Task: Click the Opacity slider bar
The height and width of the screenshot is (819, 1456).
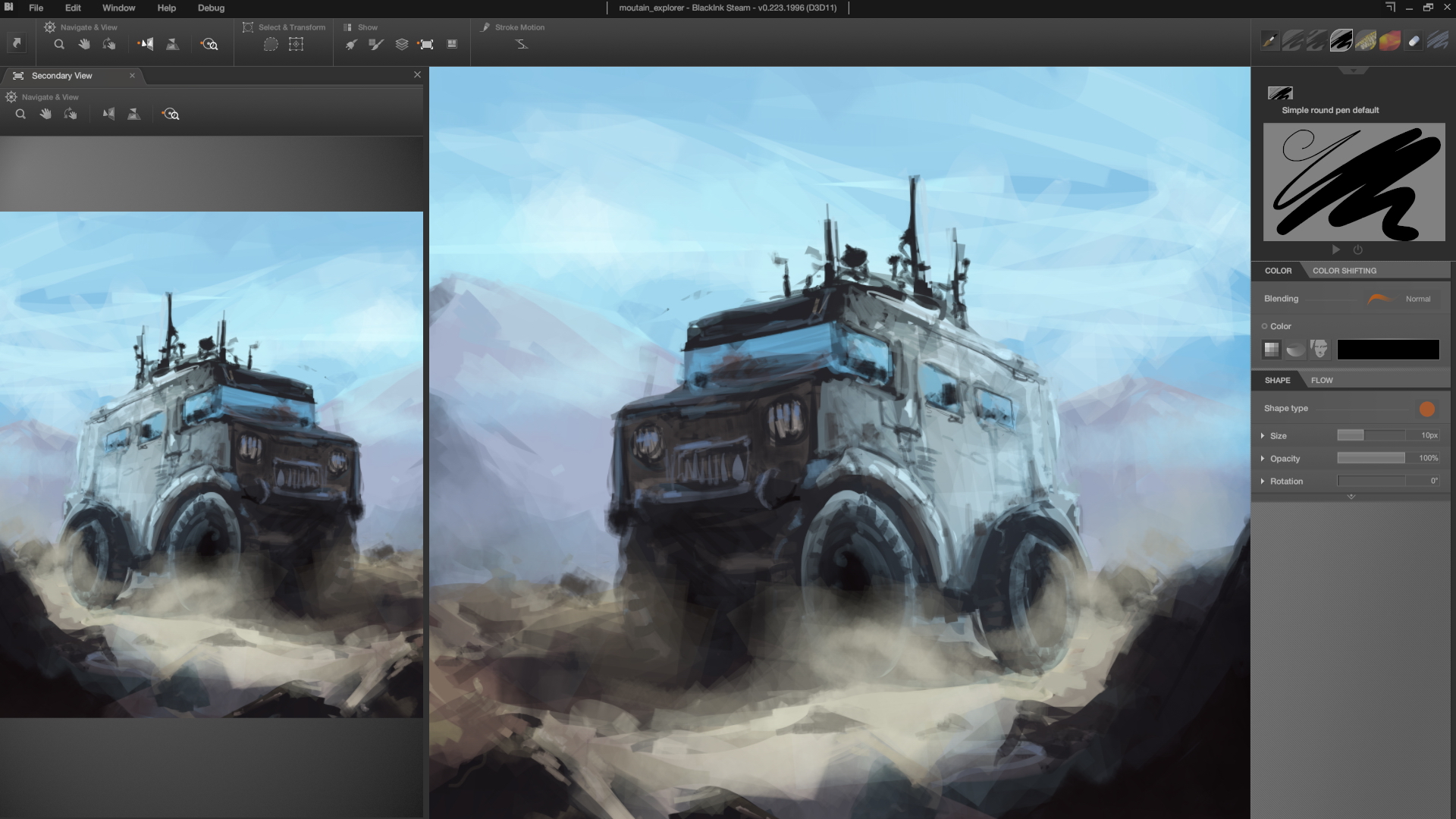Action: point(1371,458)
